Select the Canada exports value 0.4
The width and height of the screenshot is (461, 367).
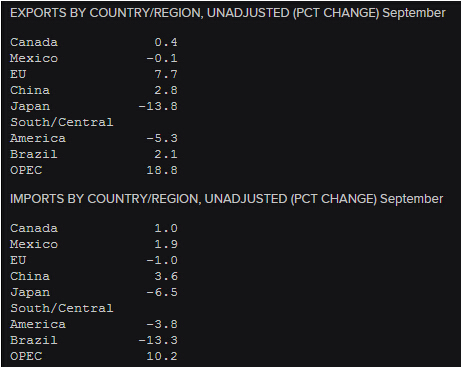(166, 42)
